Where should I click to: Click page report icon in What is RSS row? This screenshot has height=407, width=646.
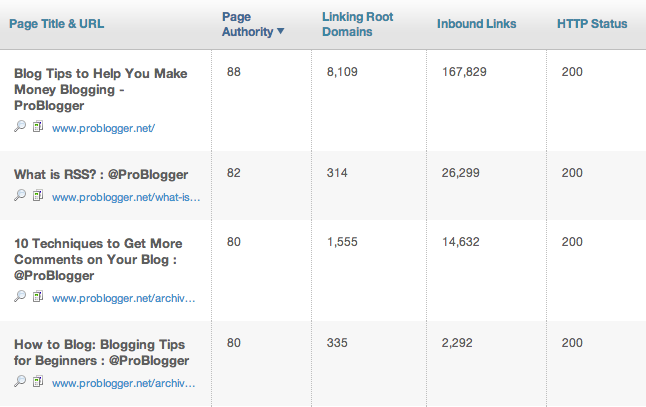click(38, 195)
